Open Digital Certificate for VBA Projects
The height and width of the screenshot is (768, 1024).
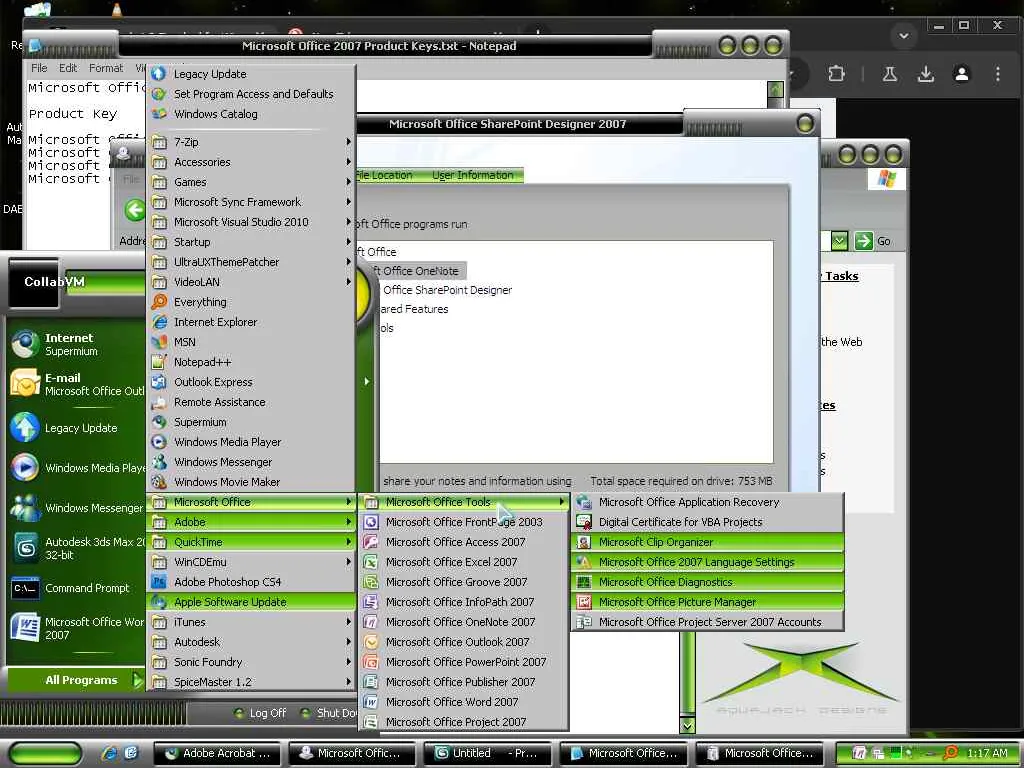click(708, 522)
